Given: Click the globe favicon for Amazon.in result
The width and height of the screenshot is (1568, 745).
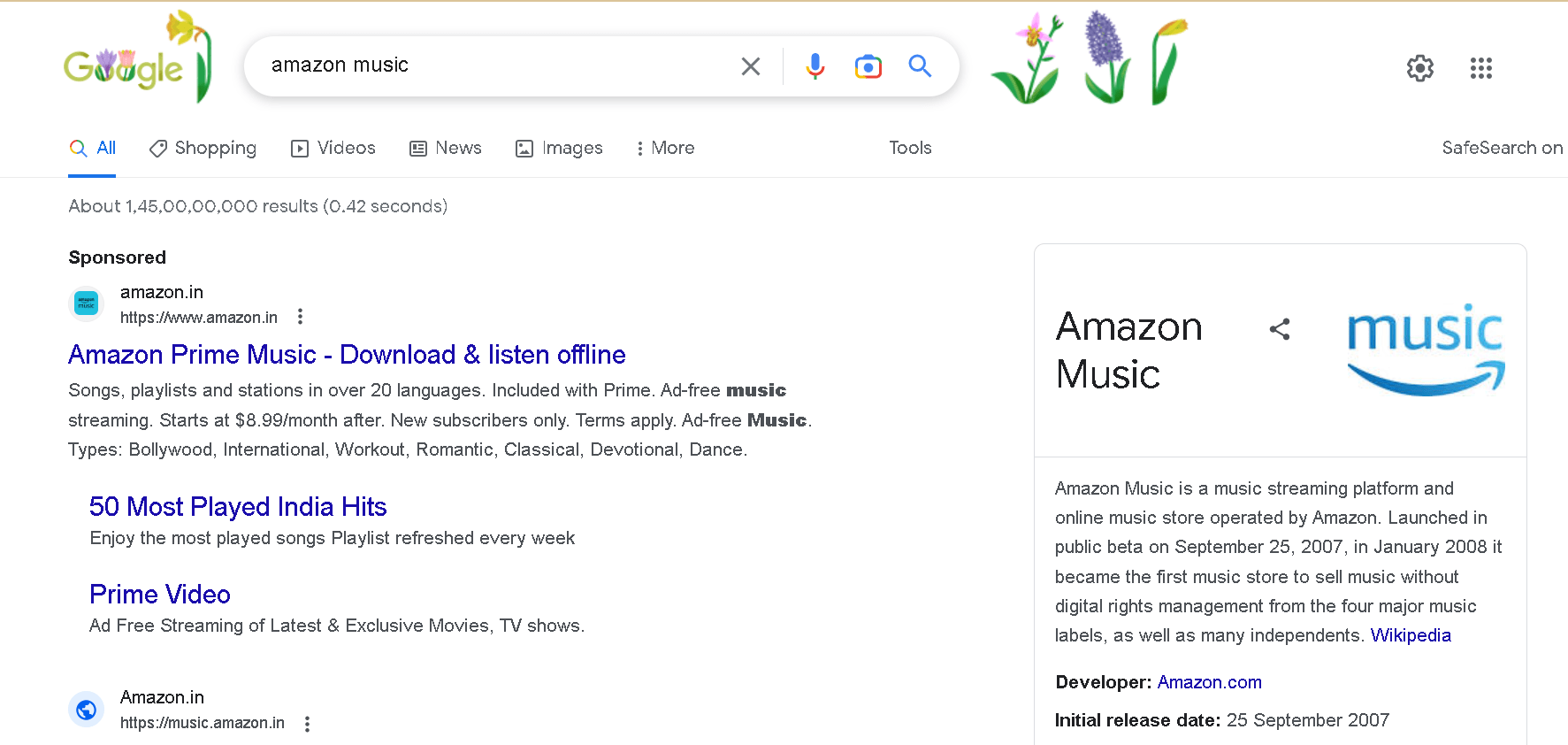Looking at the screenshot, I should [87, 709].
